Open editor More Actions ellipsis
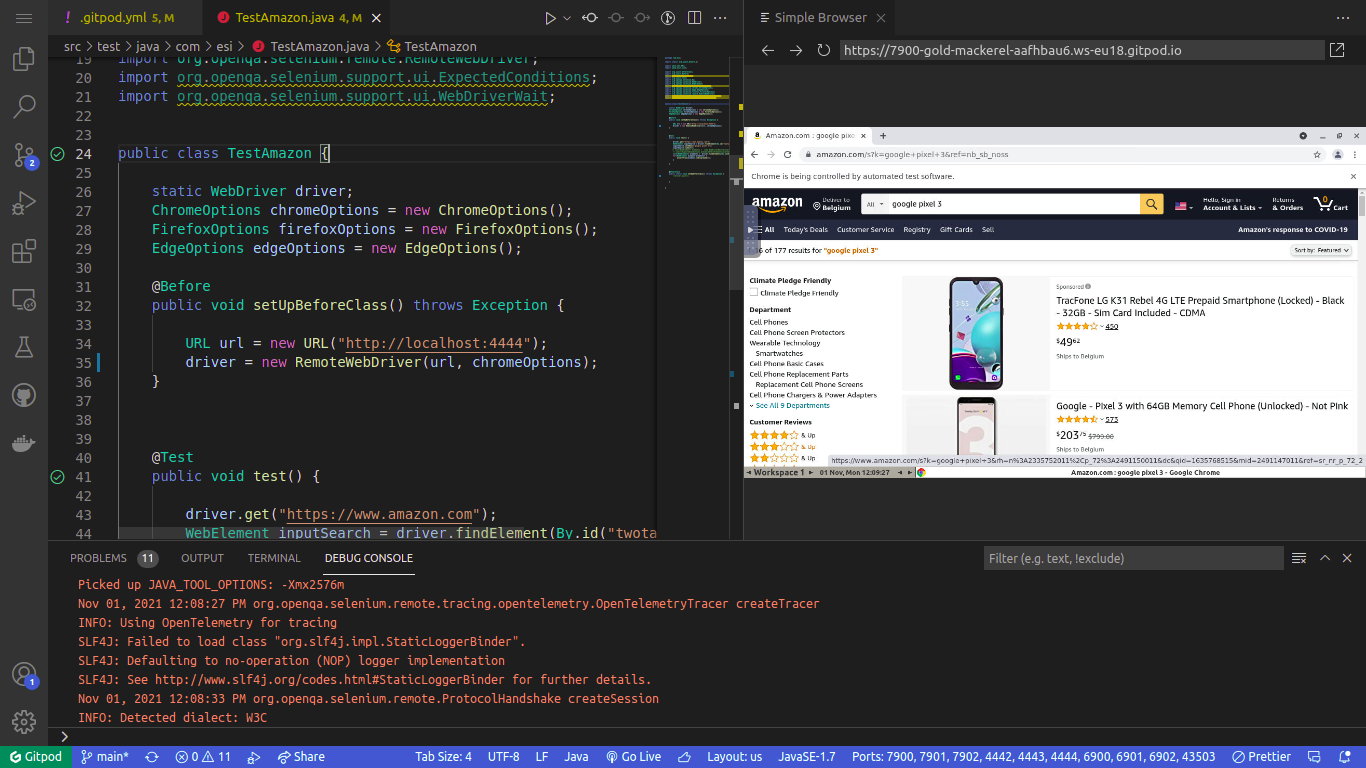The height and width of the screenshot is (768, 1366). (720, 18)
